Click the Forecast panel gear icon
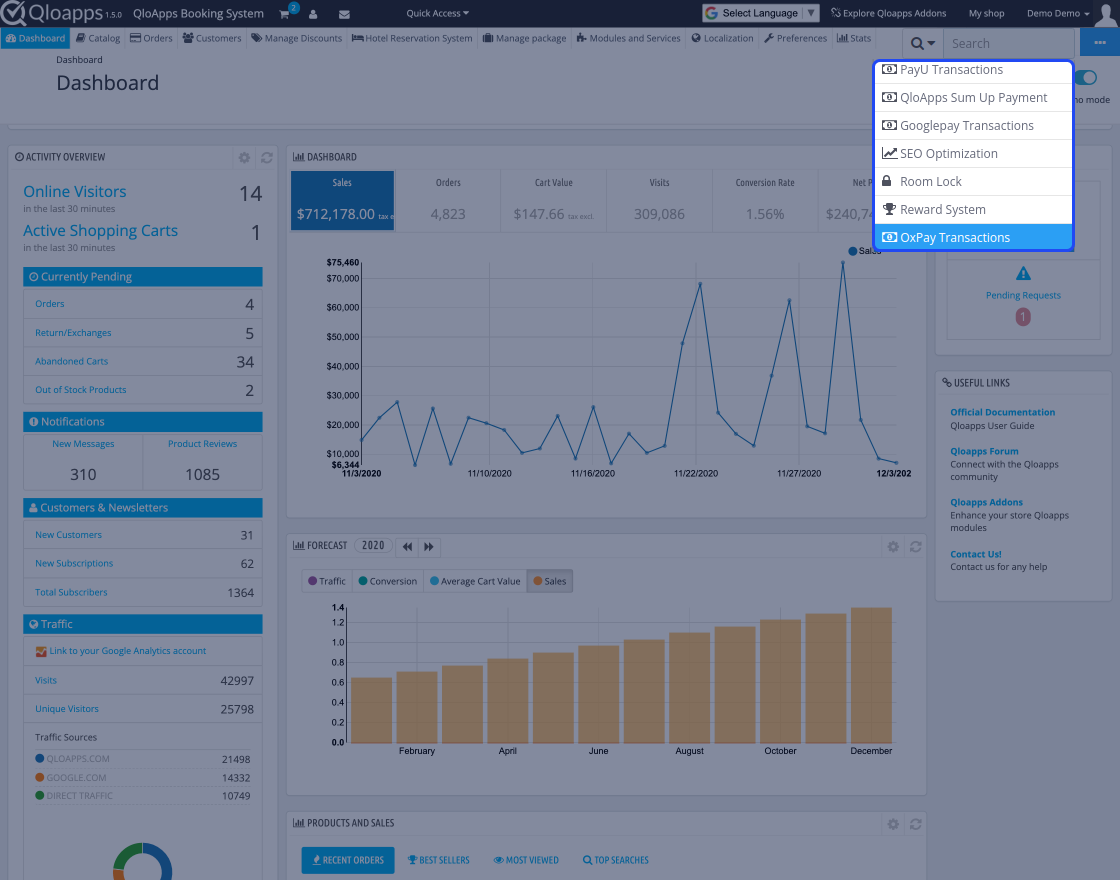Image resolution: width=1120 pixels, height=880 pixels. pos(893,546)
